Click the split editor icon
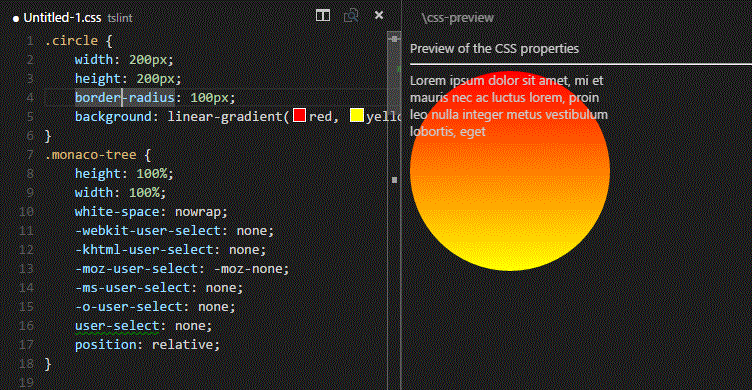Viewport: 752px width, 390px height. click(323, 15)
